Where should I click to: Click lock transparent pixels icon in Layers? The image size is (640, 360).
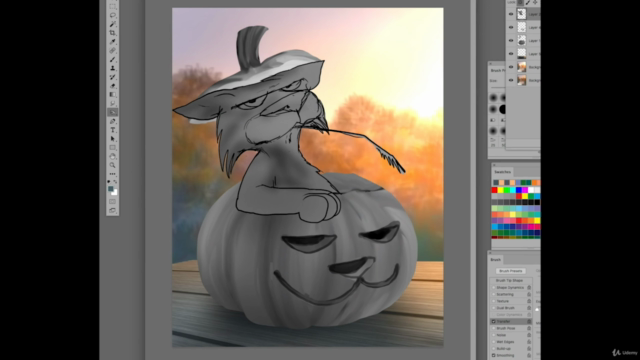pyautogui.click(x=521, y=2)
